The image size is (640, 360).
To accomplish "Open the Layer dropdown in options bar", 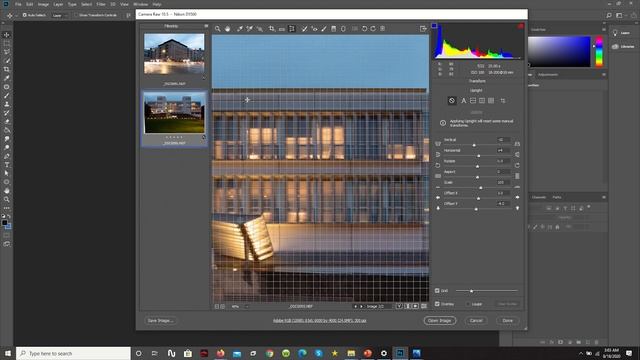I will tap(60, 16).
